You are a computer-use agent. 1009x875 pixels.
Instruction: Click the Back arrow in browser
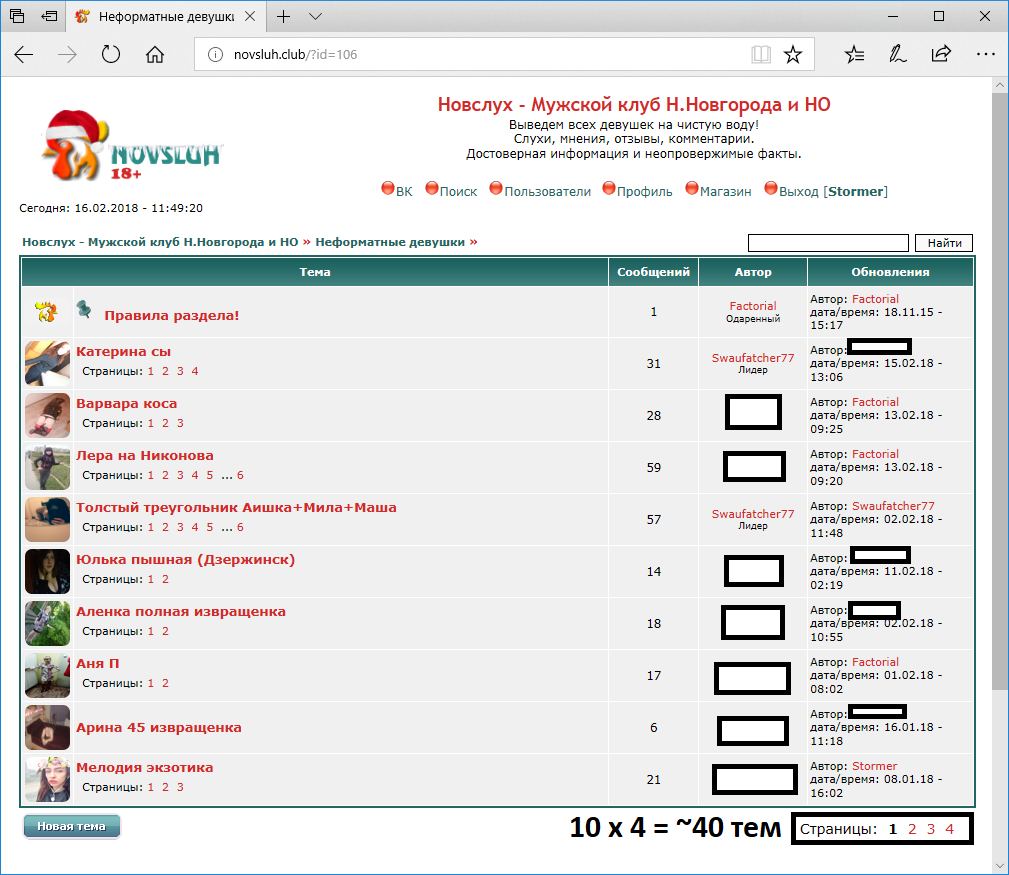(24, 54)
